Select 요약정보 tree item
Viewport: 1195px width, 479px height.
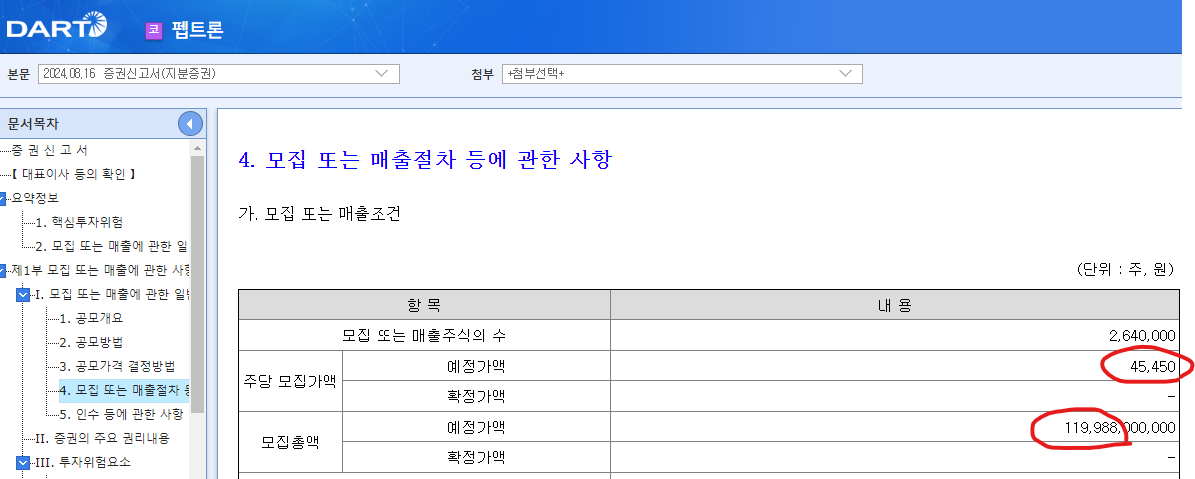pos(35,199)
